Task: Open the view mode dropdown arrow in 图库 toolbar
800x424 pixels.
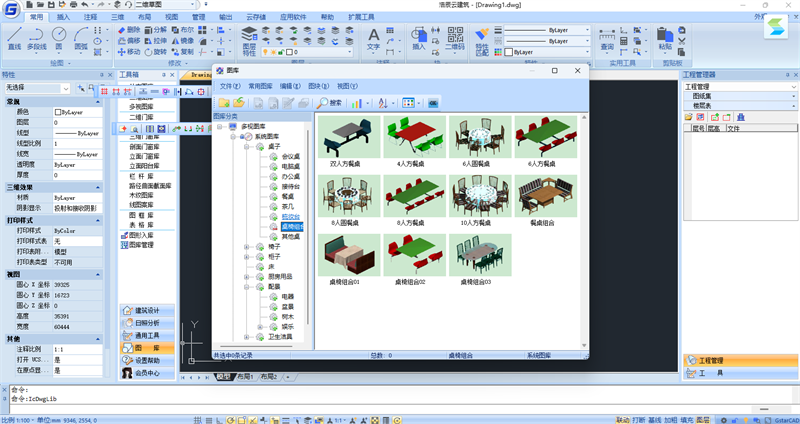Action: [419, 103]
